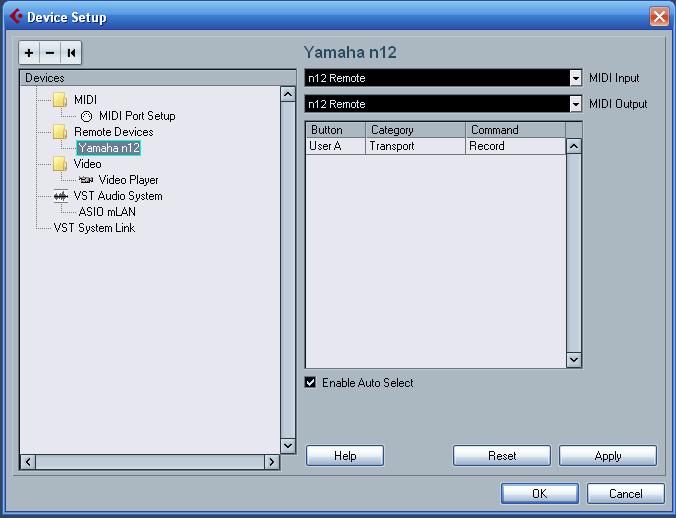Image resolution: width=676 pixels, height=518 pixels.
Task: Select MIDI in the Devices tree
Action: click(x=85, y=100)
